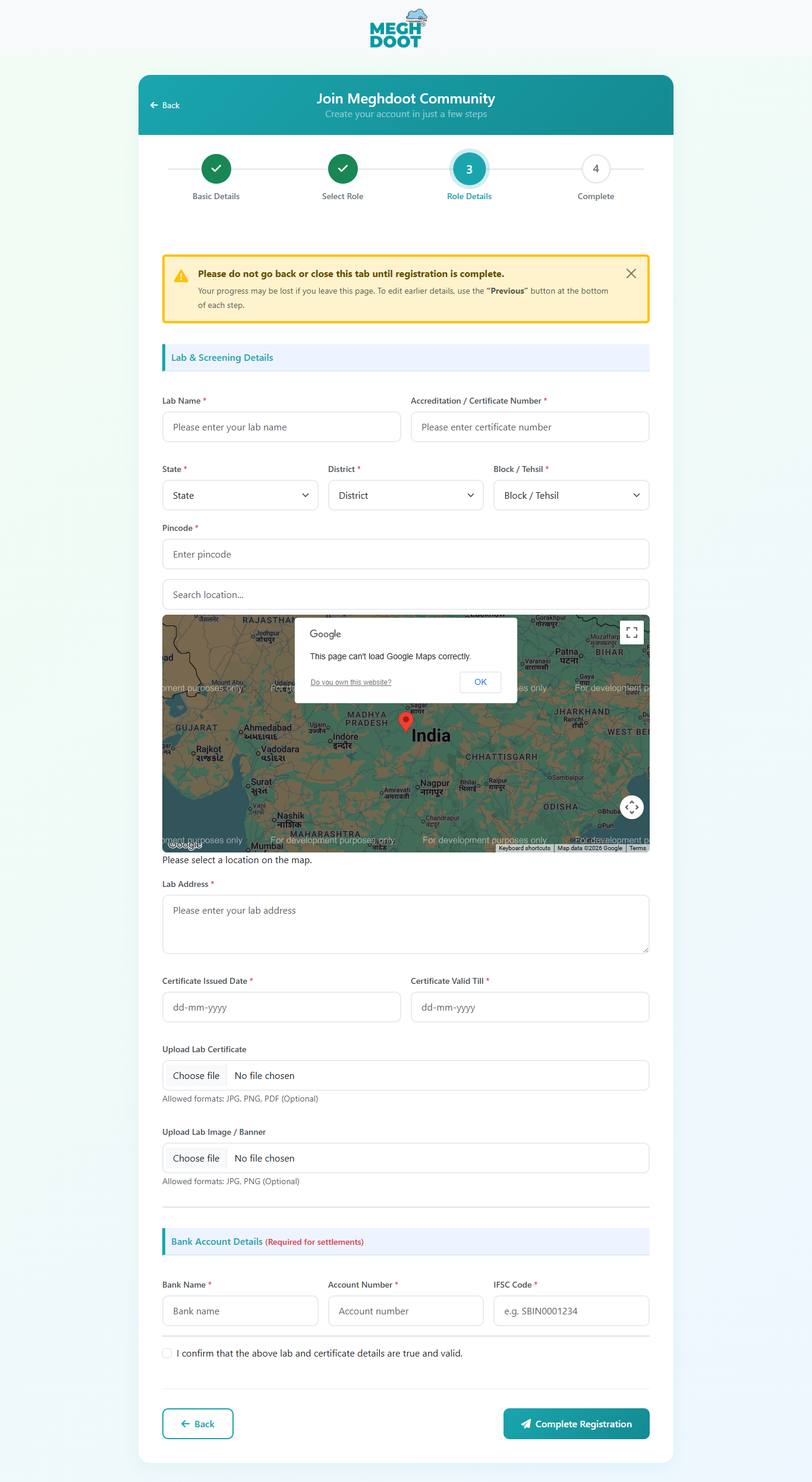This screenshot has height=1482, width=812.
Task: Click the header Back arrow link
Action: [165, 105]
